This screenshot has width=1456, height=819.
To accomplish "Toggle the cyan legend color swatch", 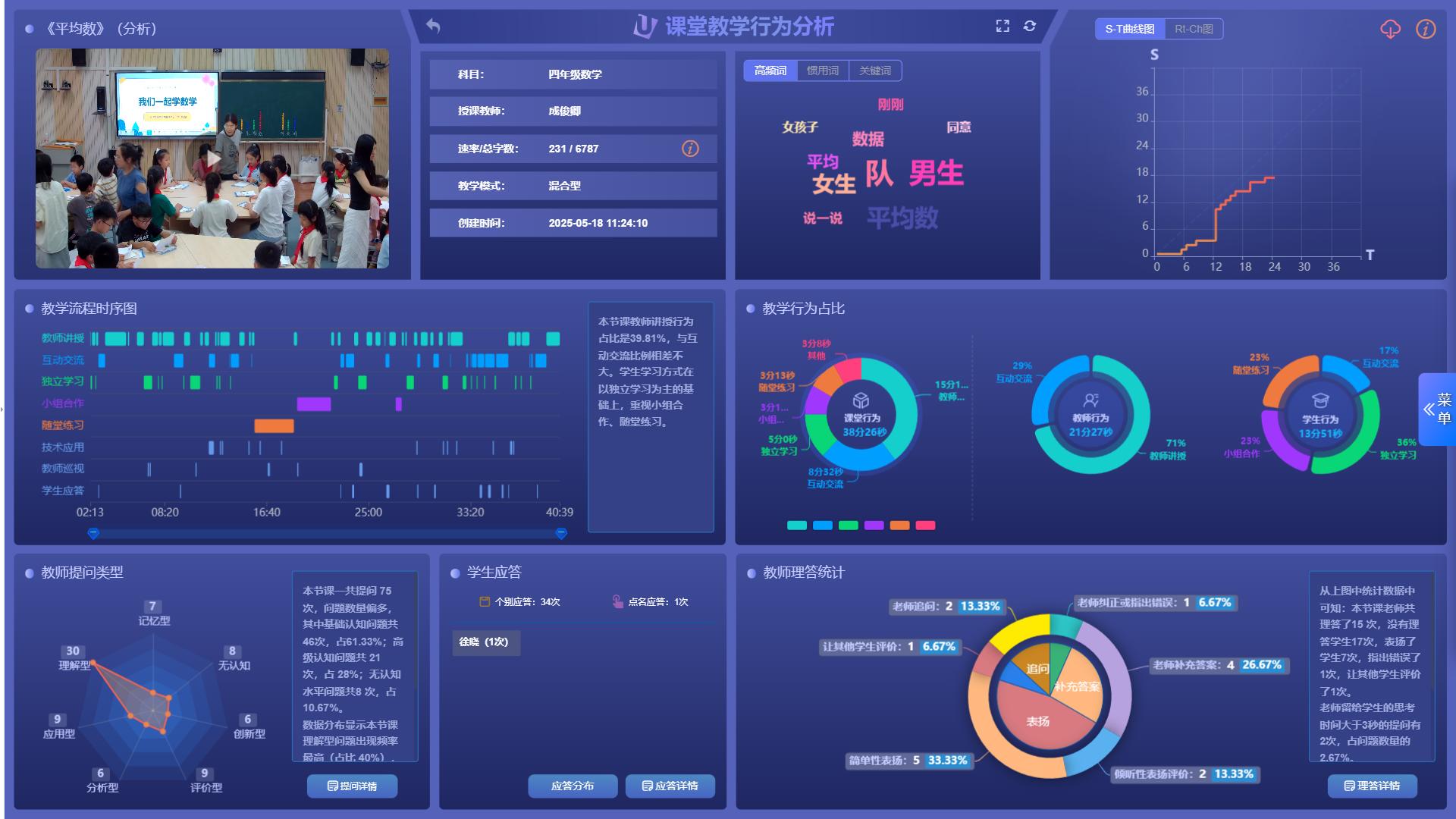I will tap(796, 526).
